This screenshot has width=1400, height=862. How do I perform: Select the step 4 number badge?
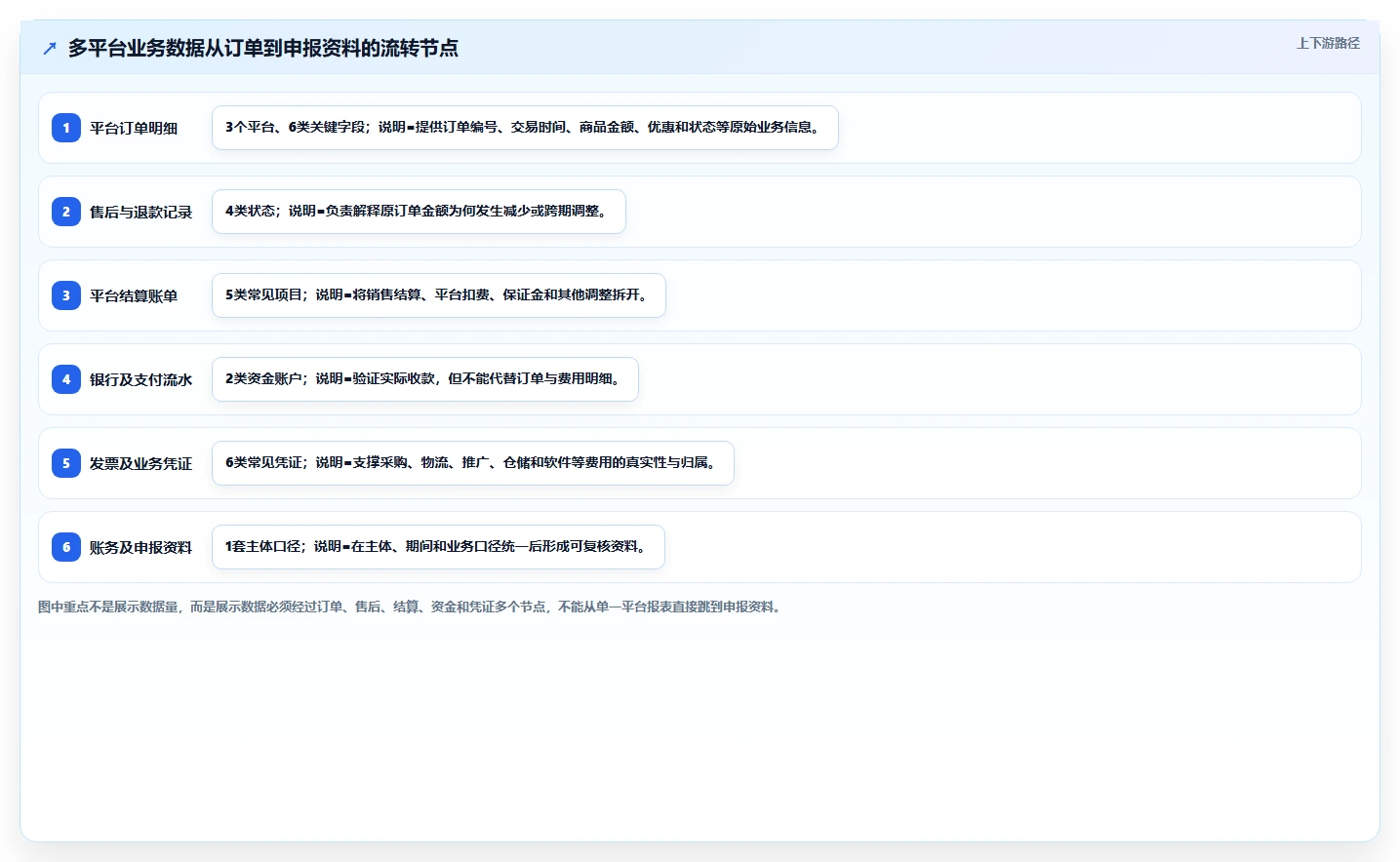66,379
